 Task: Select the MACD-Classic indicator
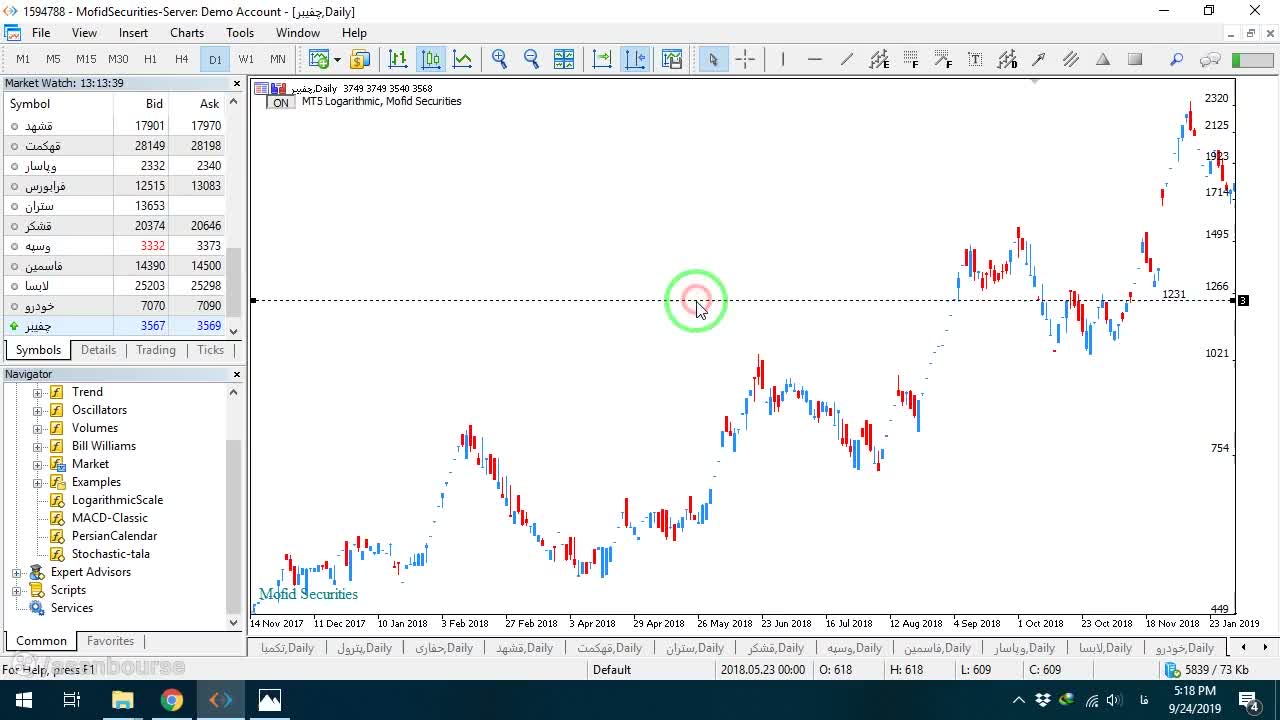(109, 518)
